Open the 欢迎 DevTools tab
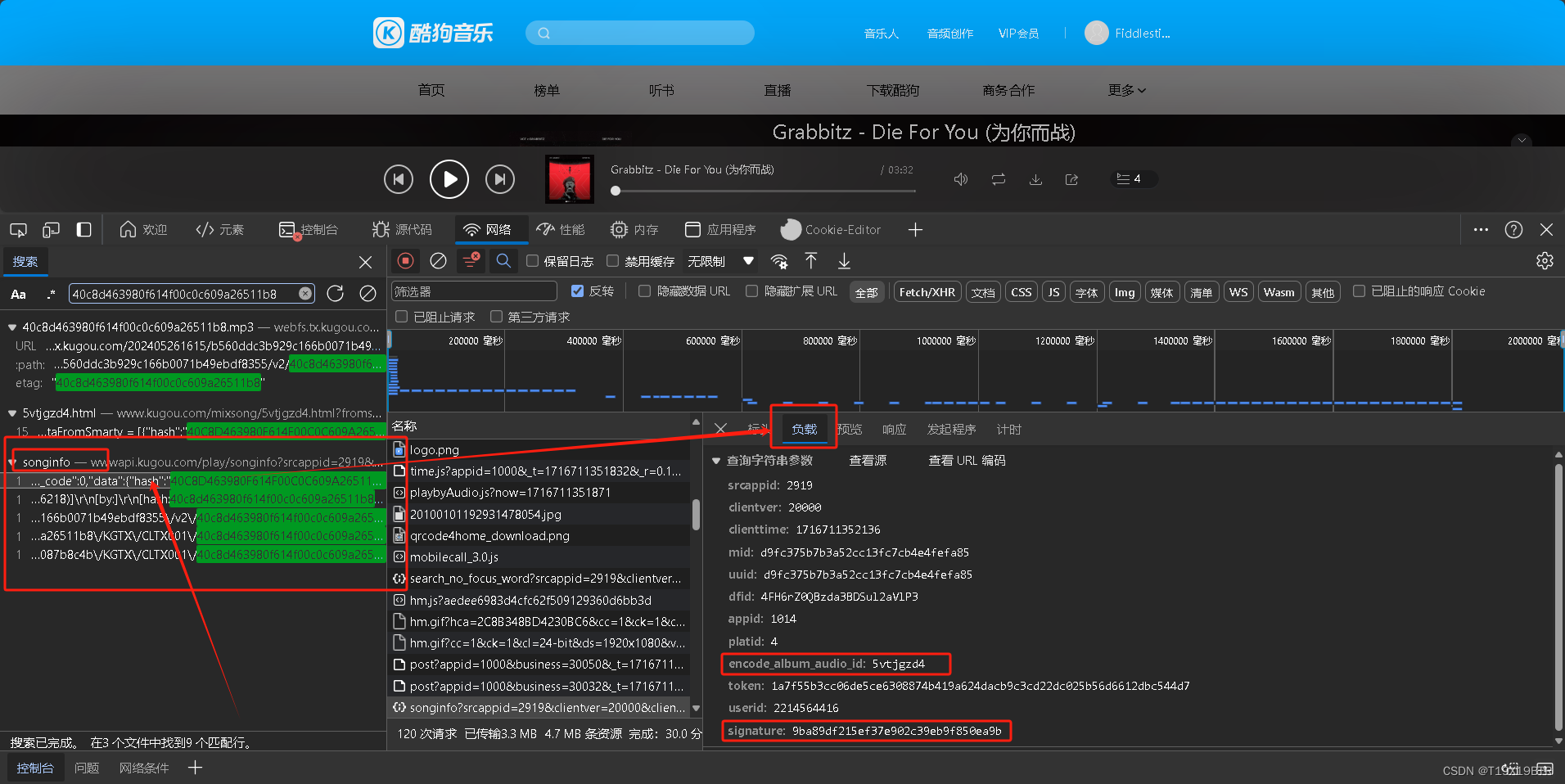 [x=143, y=230]
